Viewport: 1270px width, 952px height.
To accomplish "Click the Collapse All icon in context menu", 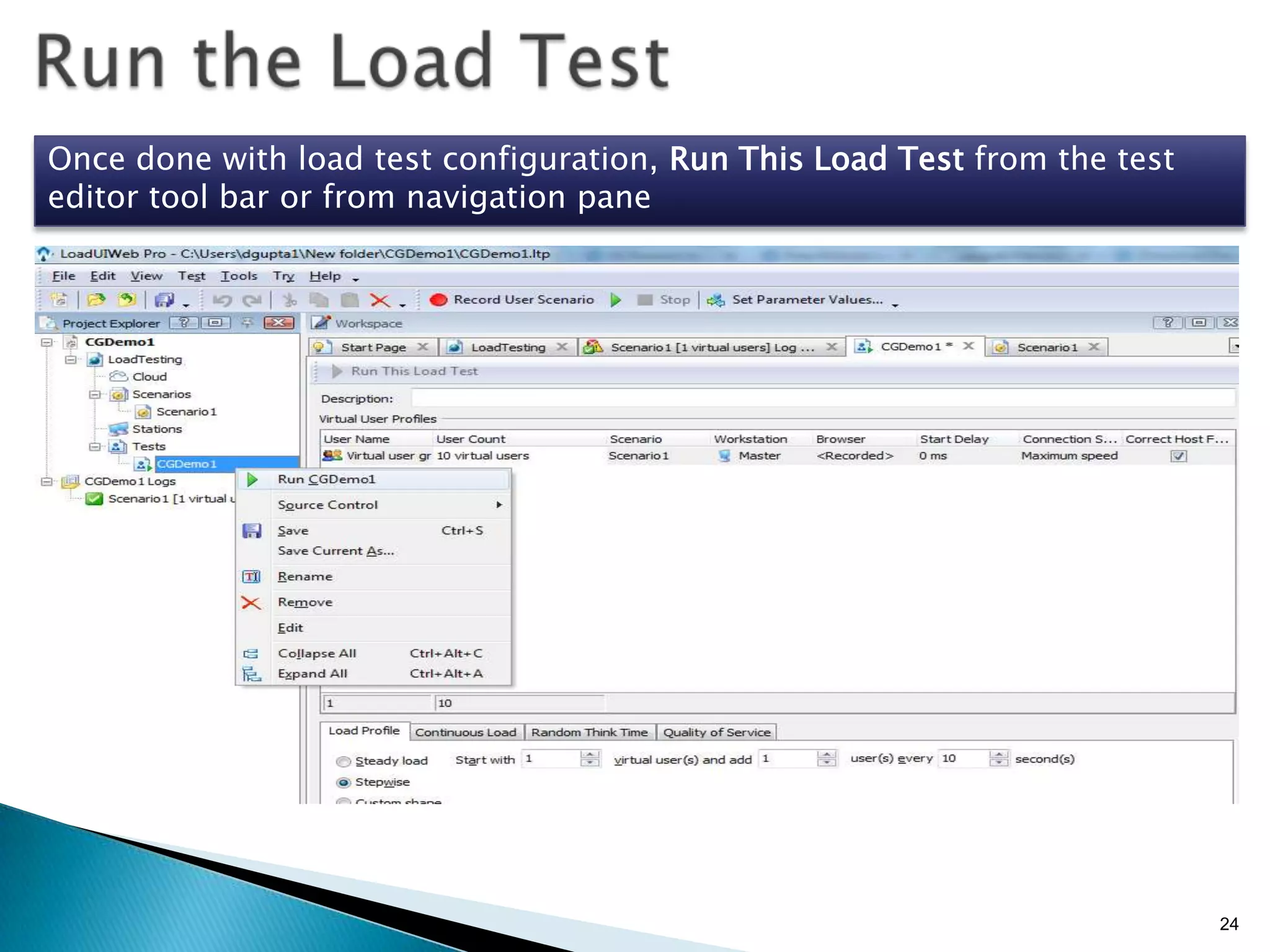I will [x=251, y=653].
